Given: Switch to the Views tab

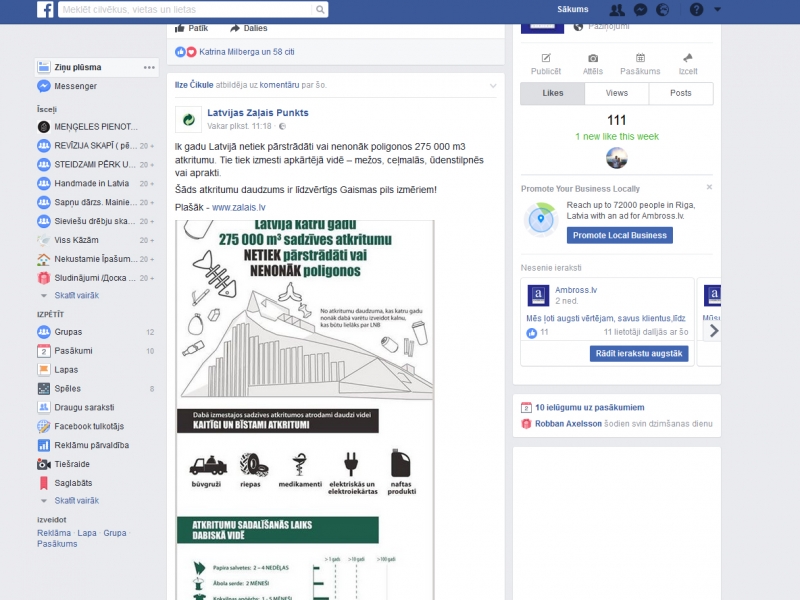Looking at the screenshot, I should pyautogui.click(x=617, y=93).
